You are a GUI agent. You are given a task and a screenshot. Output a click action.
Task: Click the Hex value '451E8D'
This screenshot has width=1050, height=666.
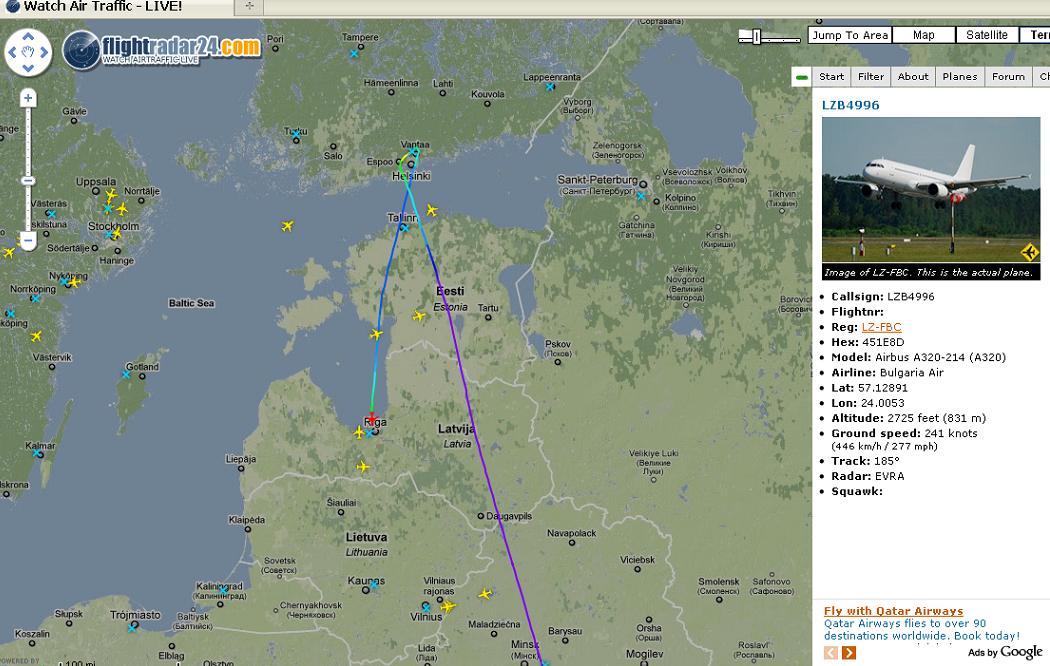[883, 342]
